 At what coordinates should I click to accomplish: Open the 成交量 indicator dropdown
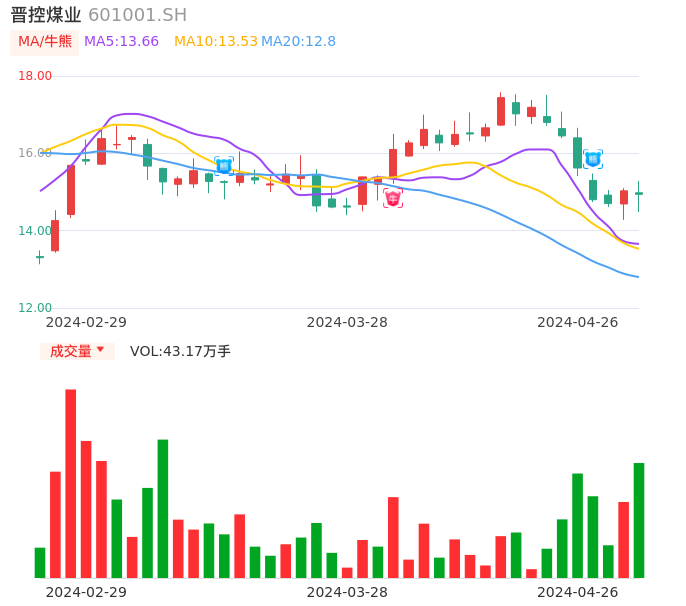coord(77,351)
